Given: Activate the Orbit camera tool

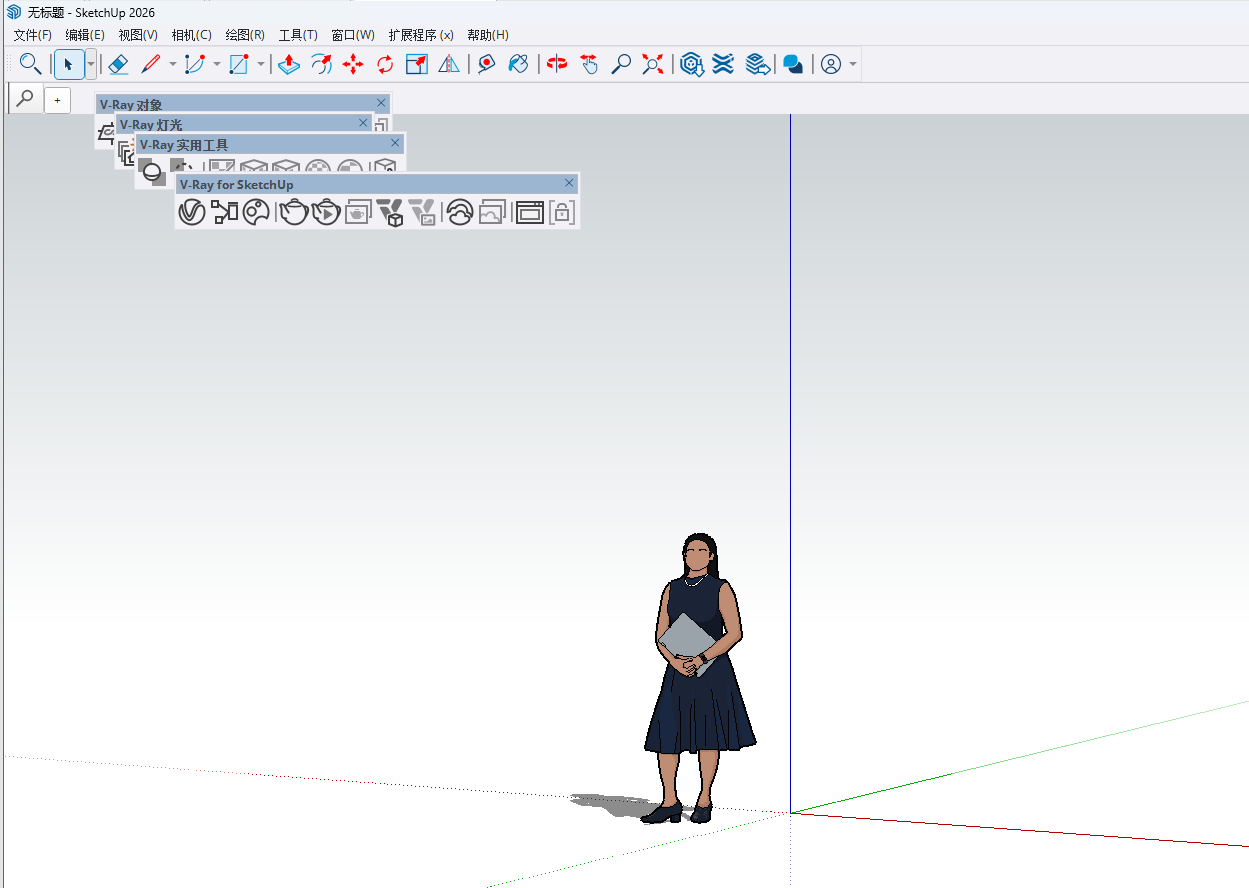Looking at the screenshot, I should click(x=557, y=64).
